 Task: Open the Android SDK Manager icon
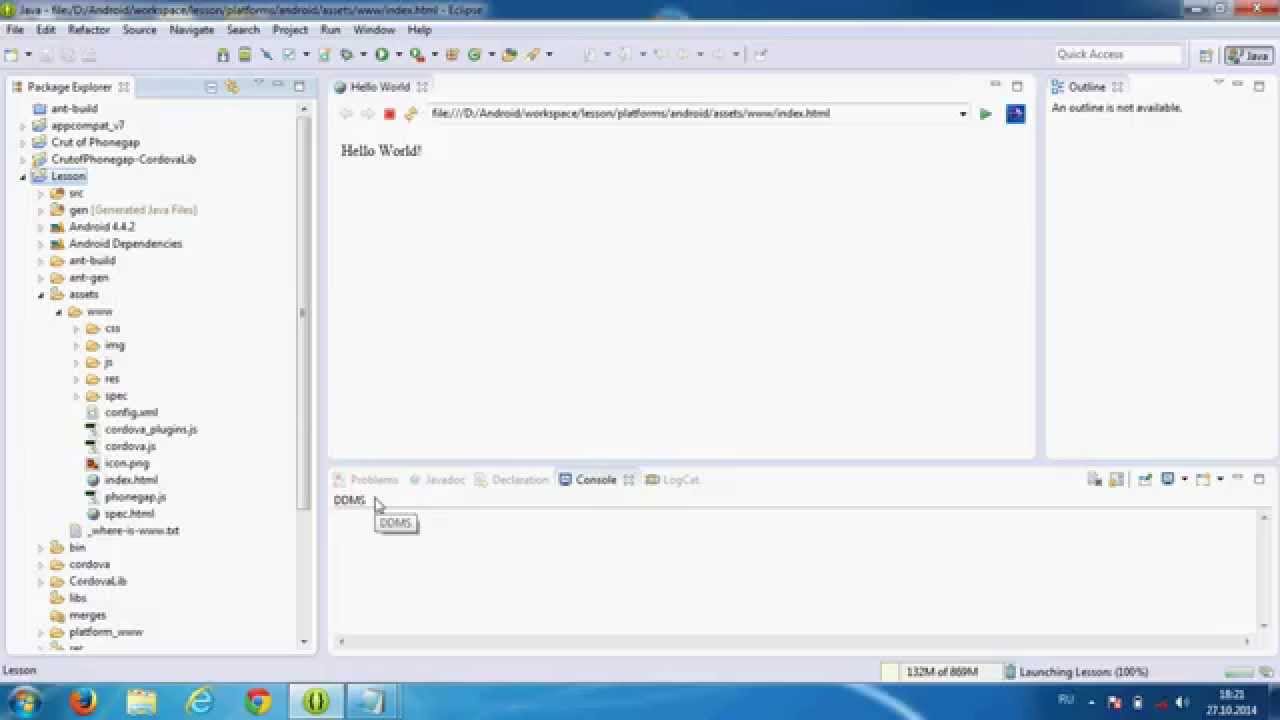click(223, 55)
